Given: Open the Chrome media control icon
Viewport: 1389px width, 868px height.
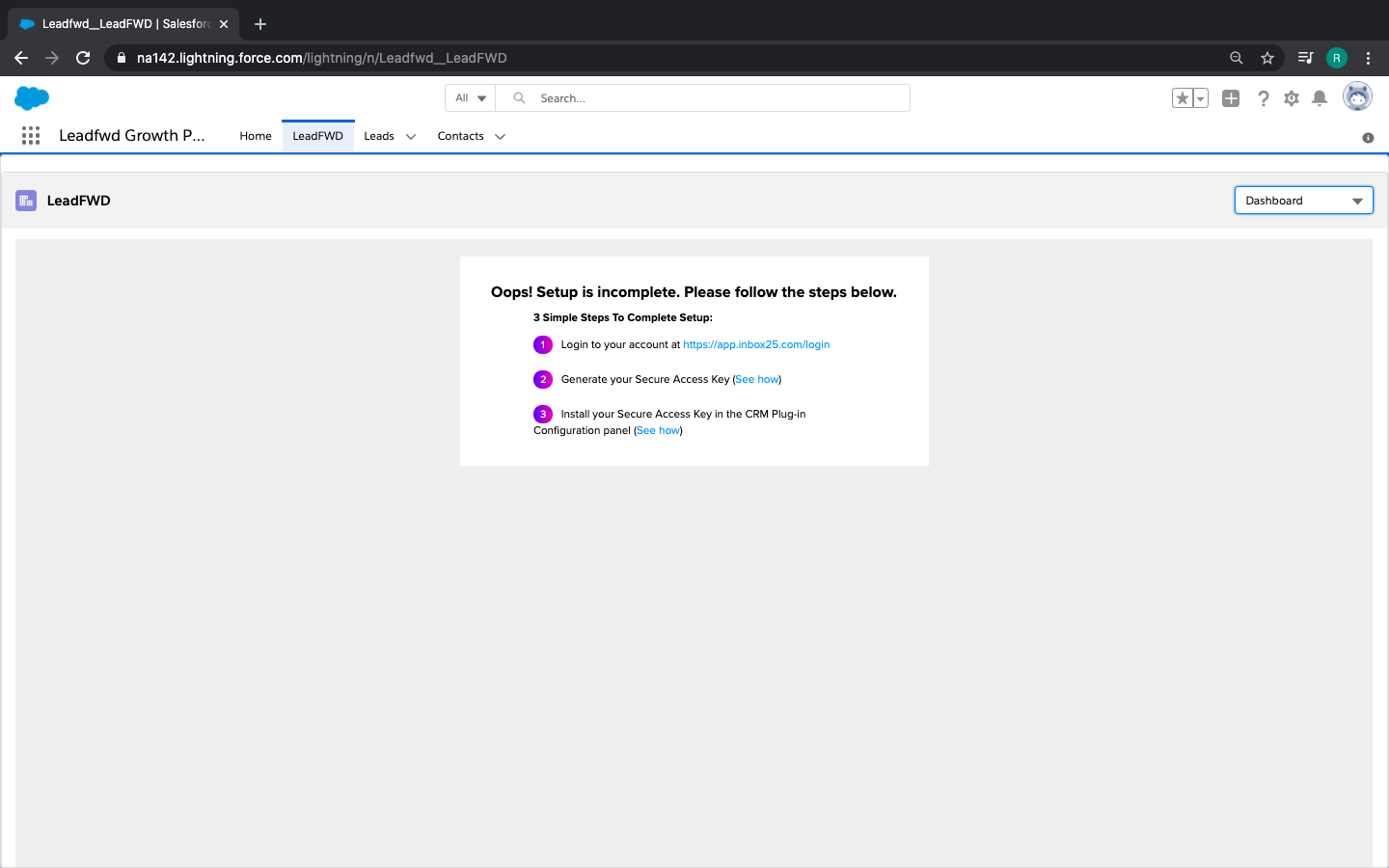Looking at the screenshot, I should (1305, 58).
